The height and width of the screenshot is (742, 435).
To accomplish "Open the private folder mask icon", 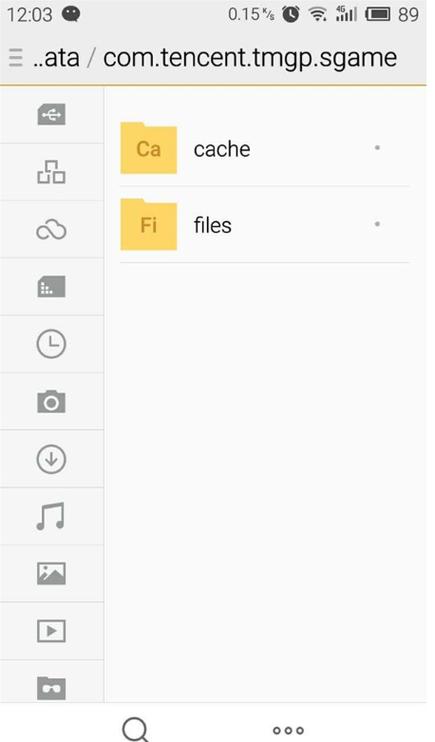I will click(51, 688).
